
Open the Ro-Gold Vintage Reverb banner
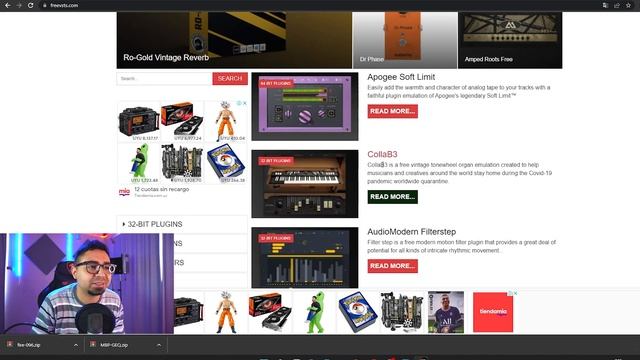click(x=234, y=40)
